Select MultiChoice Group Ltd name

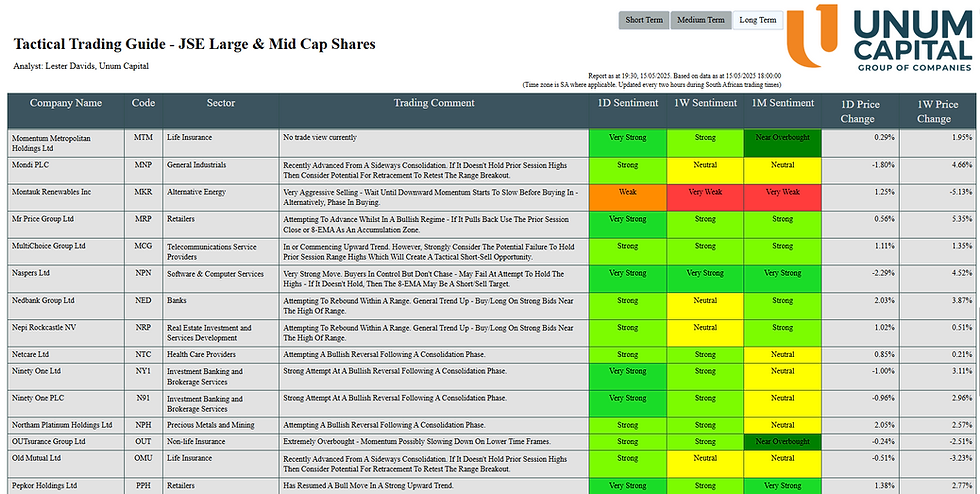[x=49, y=246]
